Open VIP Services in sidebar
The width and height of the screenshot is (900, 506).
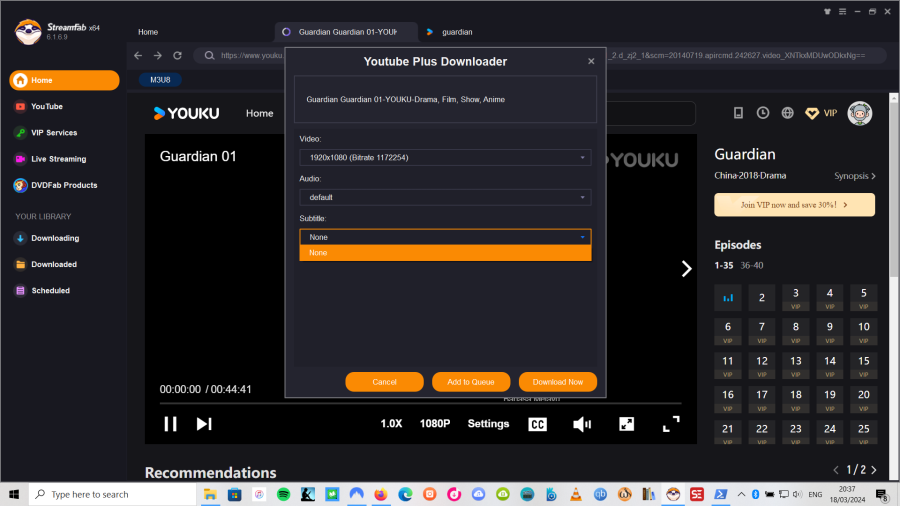click(x=53, y=133)
